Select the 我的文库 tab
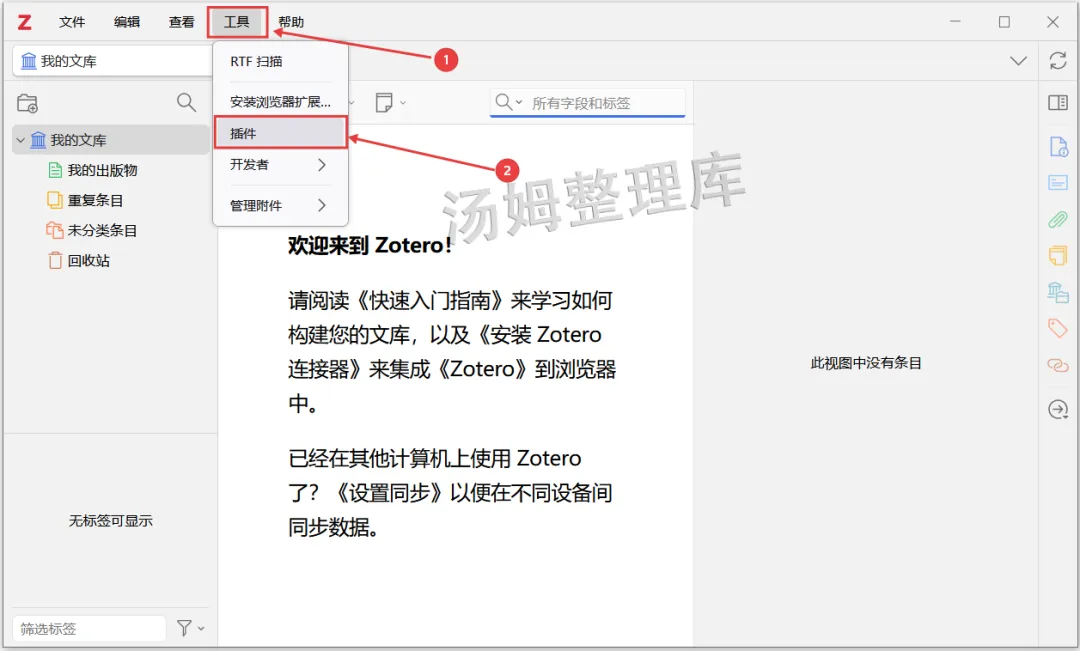Image resolution: width=1080 pixels, height=651 pixels. click(112, 61)
